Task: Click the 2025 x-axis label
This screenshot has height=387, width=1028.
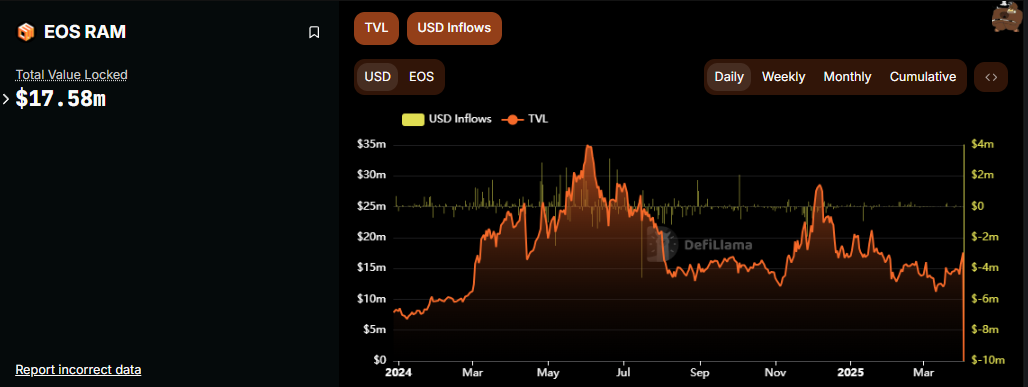Action: pyautogui.click(x=850, y=372)
